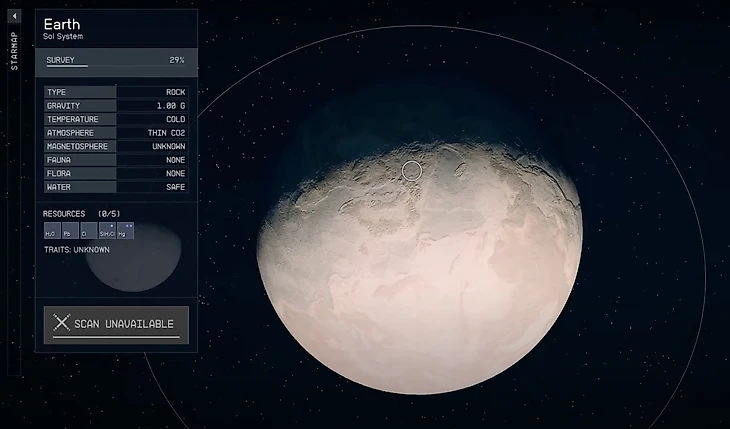The image size is (730, 429).
Task: Click the planet preview thumbnail in panel
Action: [x=134, y=257]
